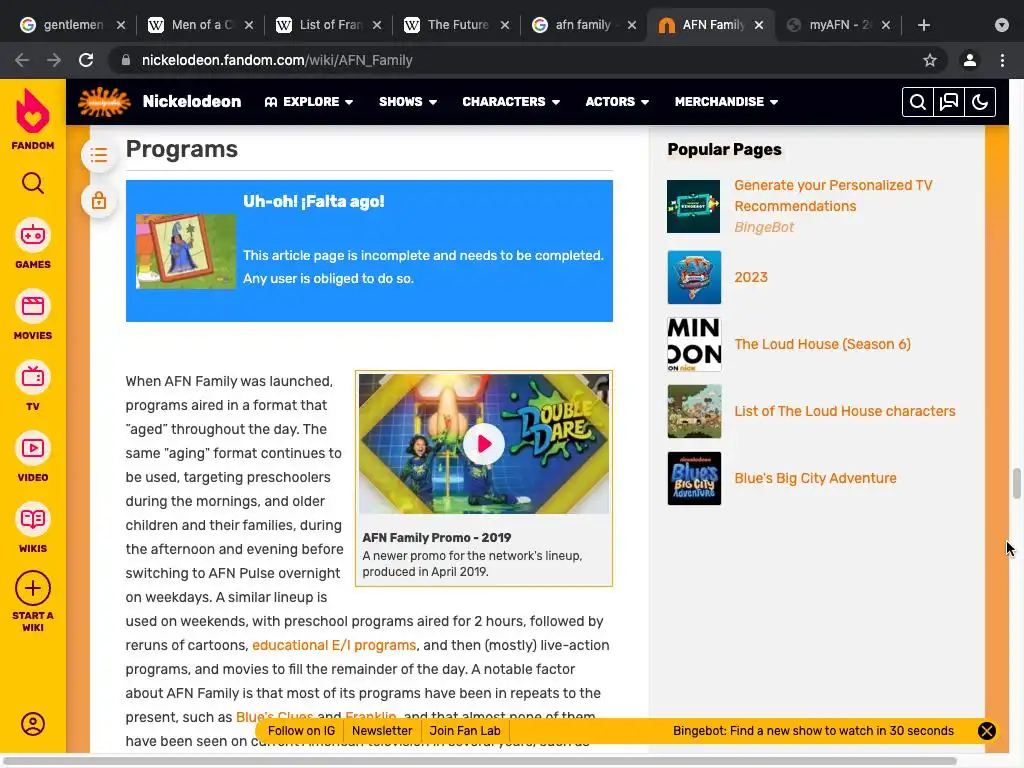Open the 2023 popular page link
Screen dimensions: 1024x768
coord(750,277)
